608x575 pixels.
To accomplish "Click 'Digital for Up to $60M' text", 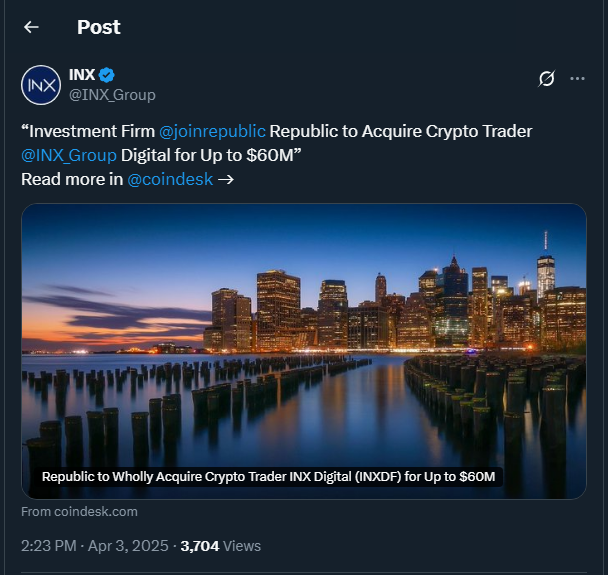I will pos(211,155).
